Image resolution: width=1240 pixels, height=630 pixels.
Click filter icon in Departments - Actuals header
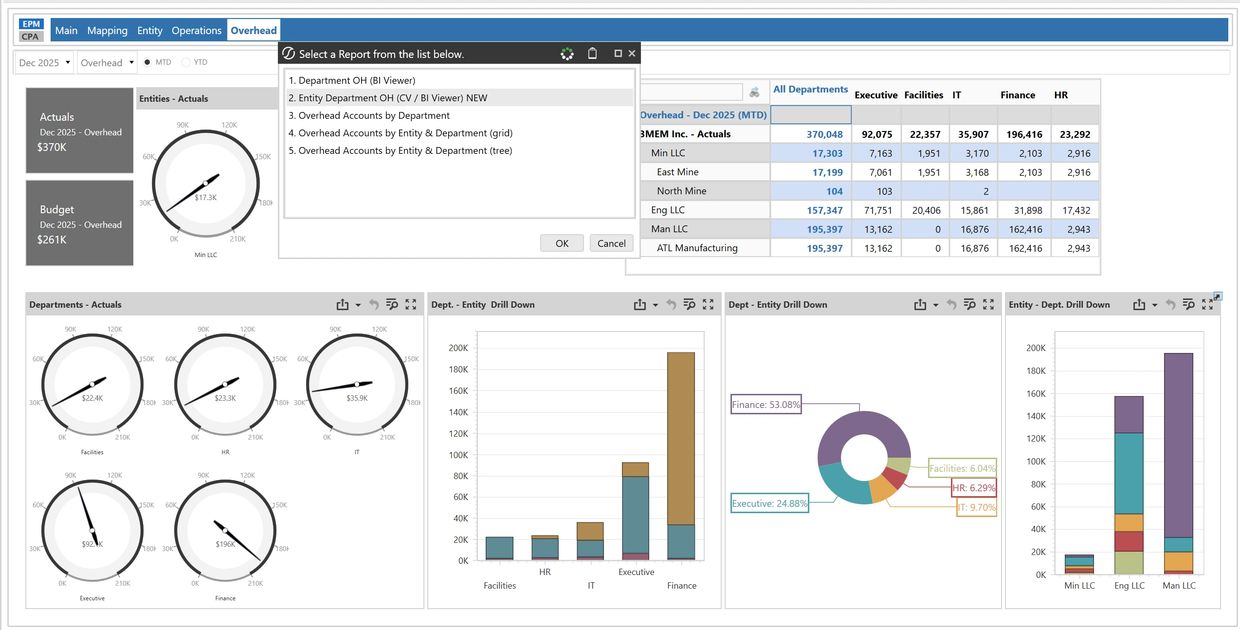392,305
